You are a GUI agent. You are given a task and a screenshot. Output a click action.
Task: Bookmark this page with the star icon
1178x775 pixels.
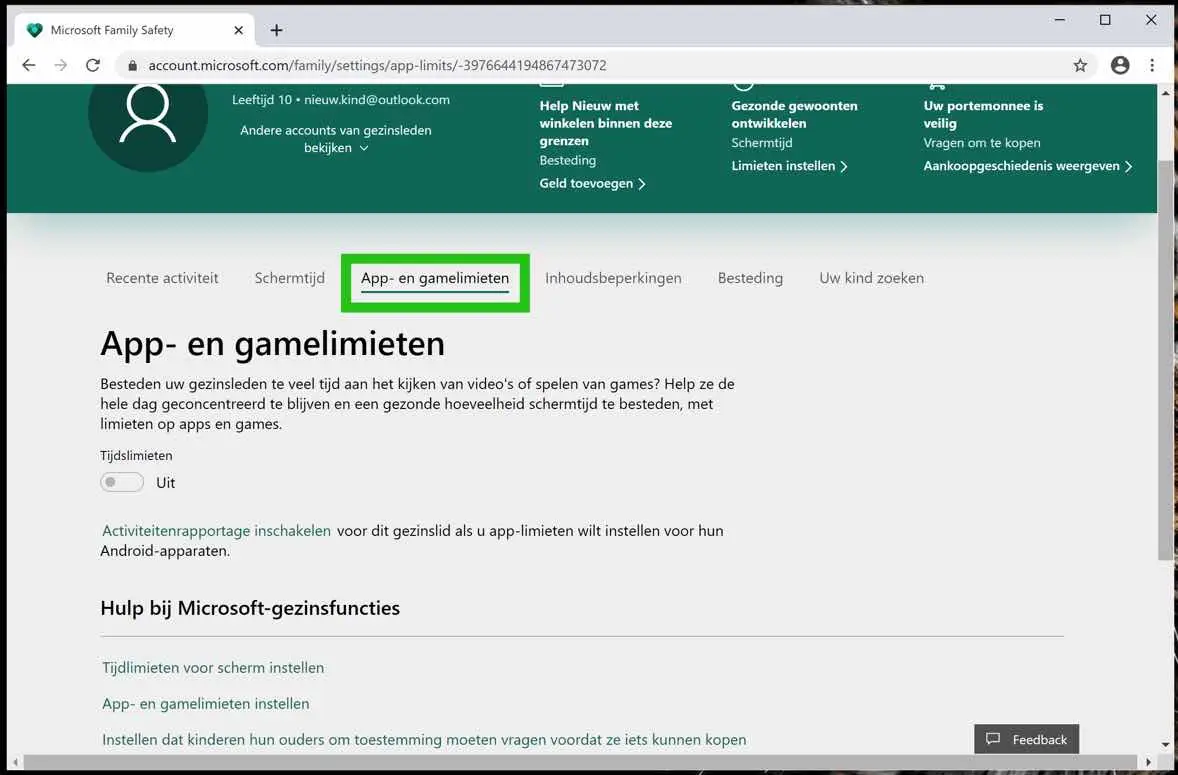(x=1080, y=65)
